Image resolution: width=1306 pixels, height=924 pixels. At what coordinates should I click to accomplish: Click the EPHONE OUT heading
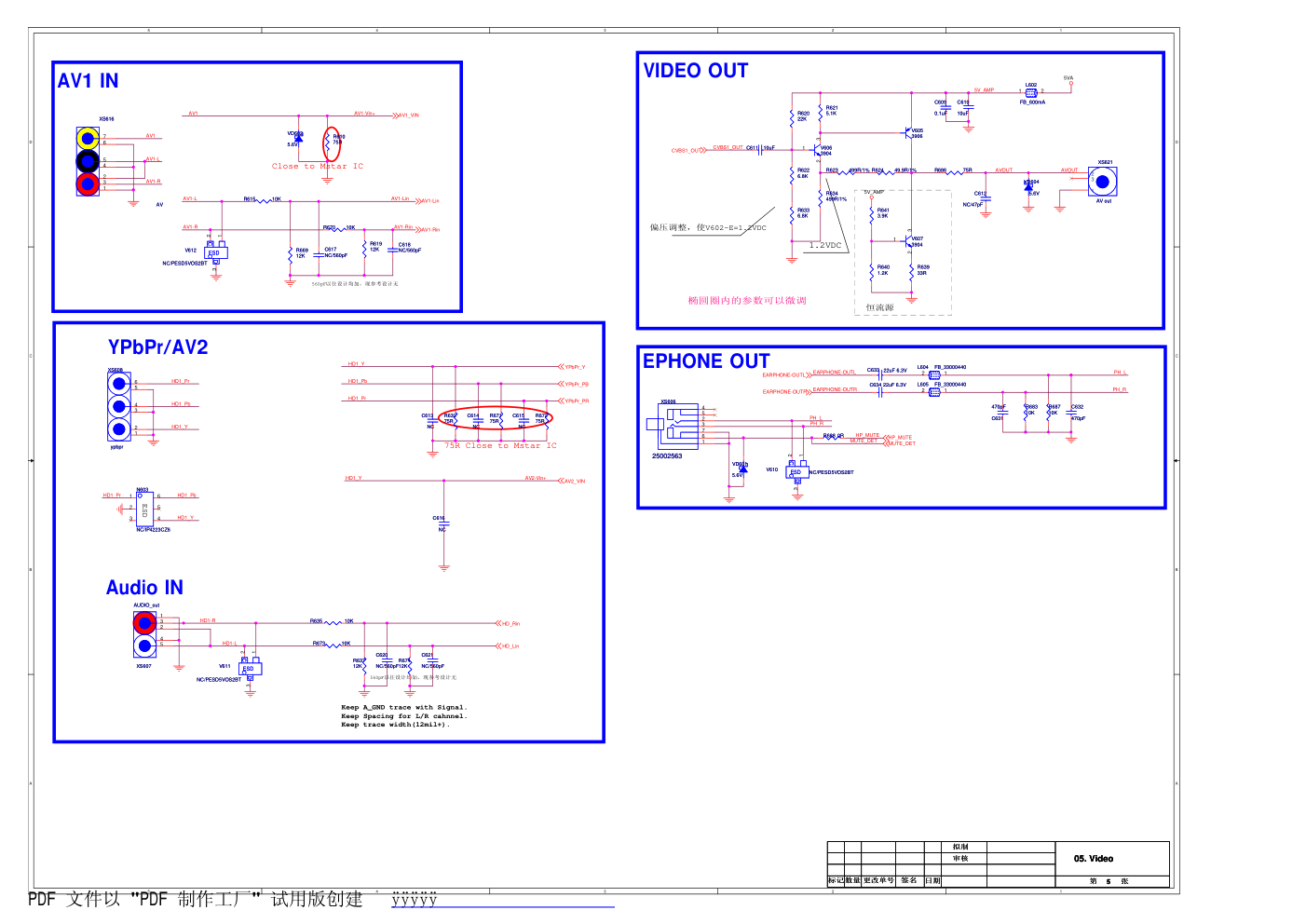pyautogui.click(x=706, y=361)
